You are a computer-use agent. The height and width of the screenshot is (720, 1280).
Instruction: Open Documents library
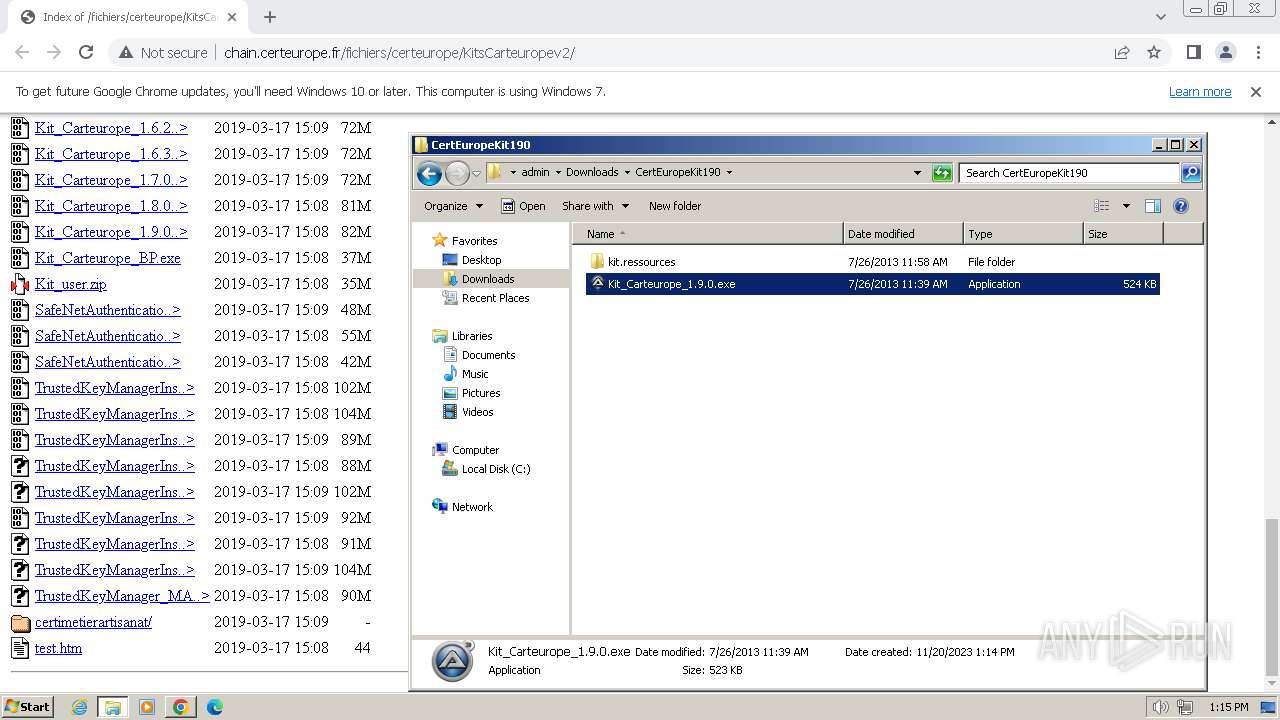click(x=488, y=355)
